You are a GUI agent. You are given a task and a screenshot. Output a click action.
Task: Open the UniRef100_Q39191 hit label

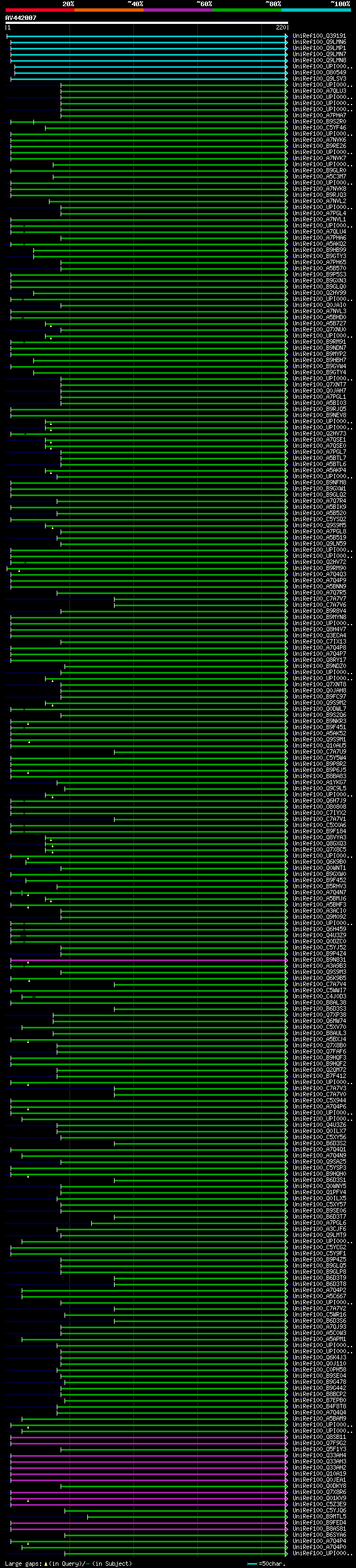pyautogui.click(x=319, y=36)
